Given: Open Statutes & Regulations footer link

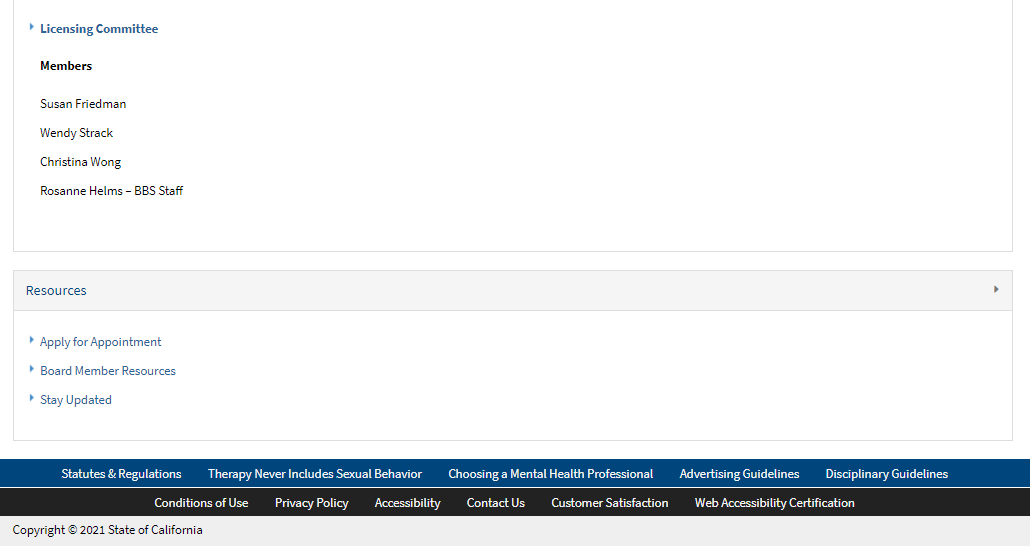Looking at the screenshot, I should click(x=122, y=474).
